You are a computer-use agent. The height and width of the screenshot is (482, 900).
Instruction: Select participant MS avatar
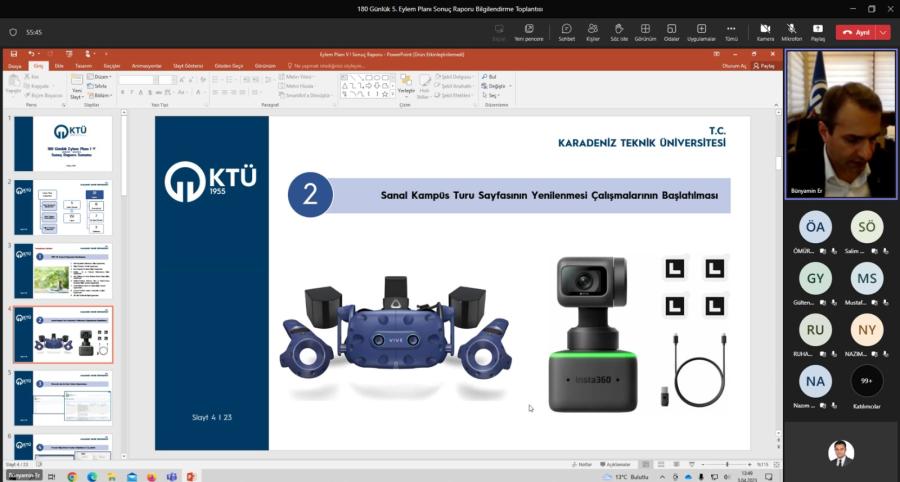click(867, 278)
